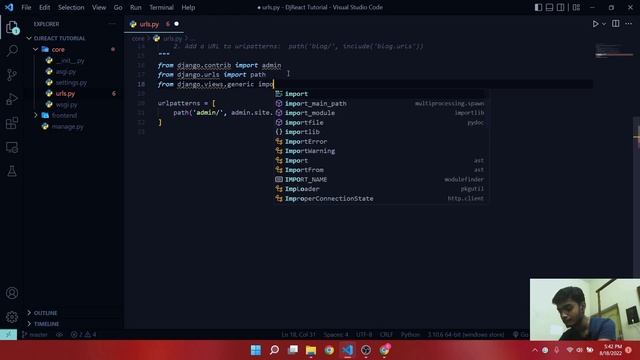Open the Explorer view in activity bar

[x=12, y=27]
